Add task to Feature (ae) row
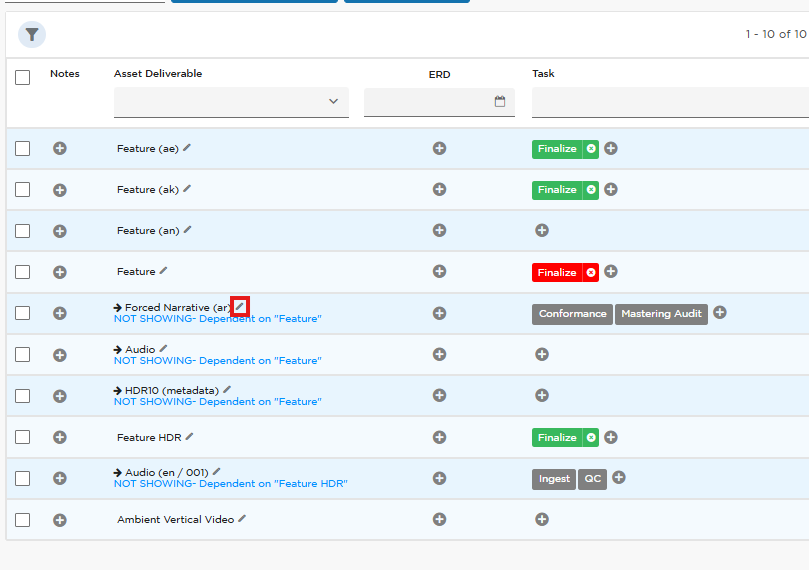Viewport: 809px width, 570px height. (x=611, y=149)
